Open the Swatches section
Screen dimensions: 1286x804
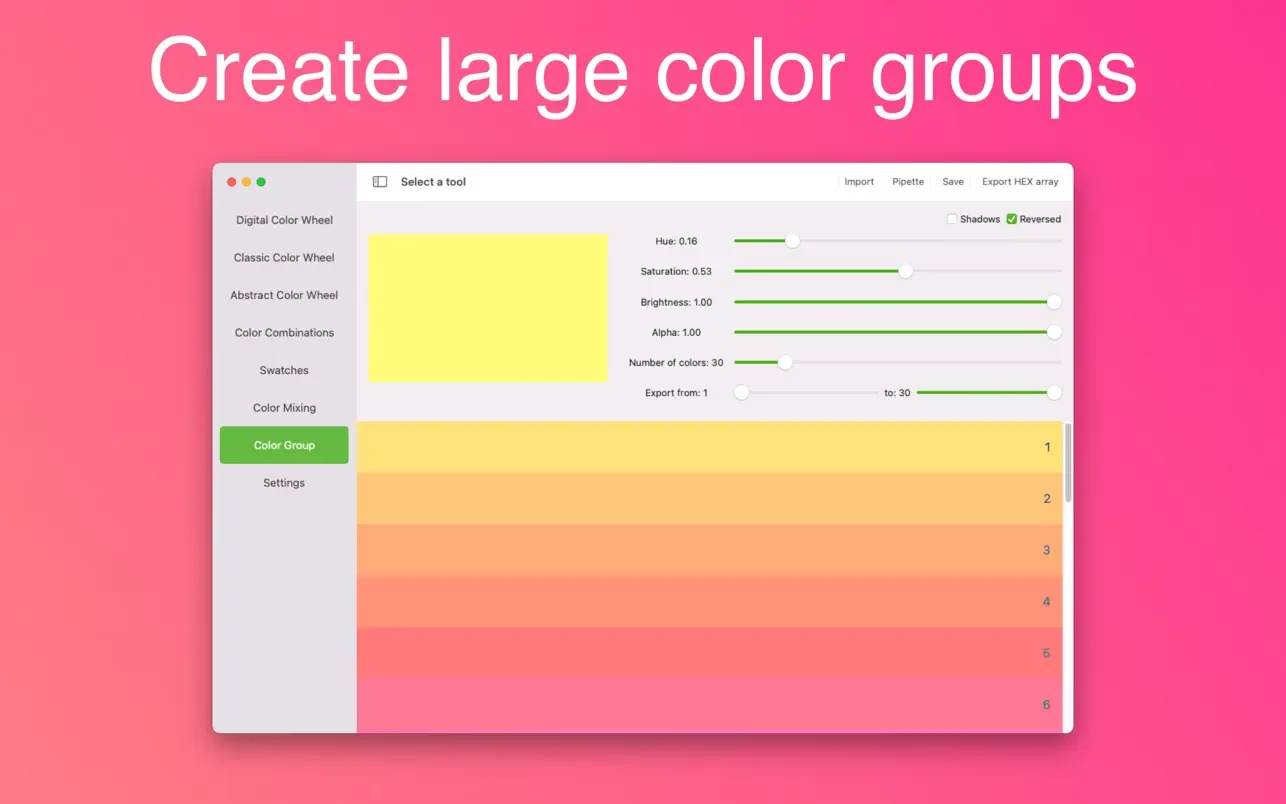click(283, 370)
